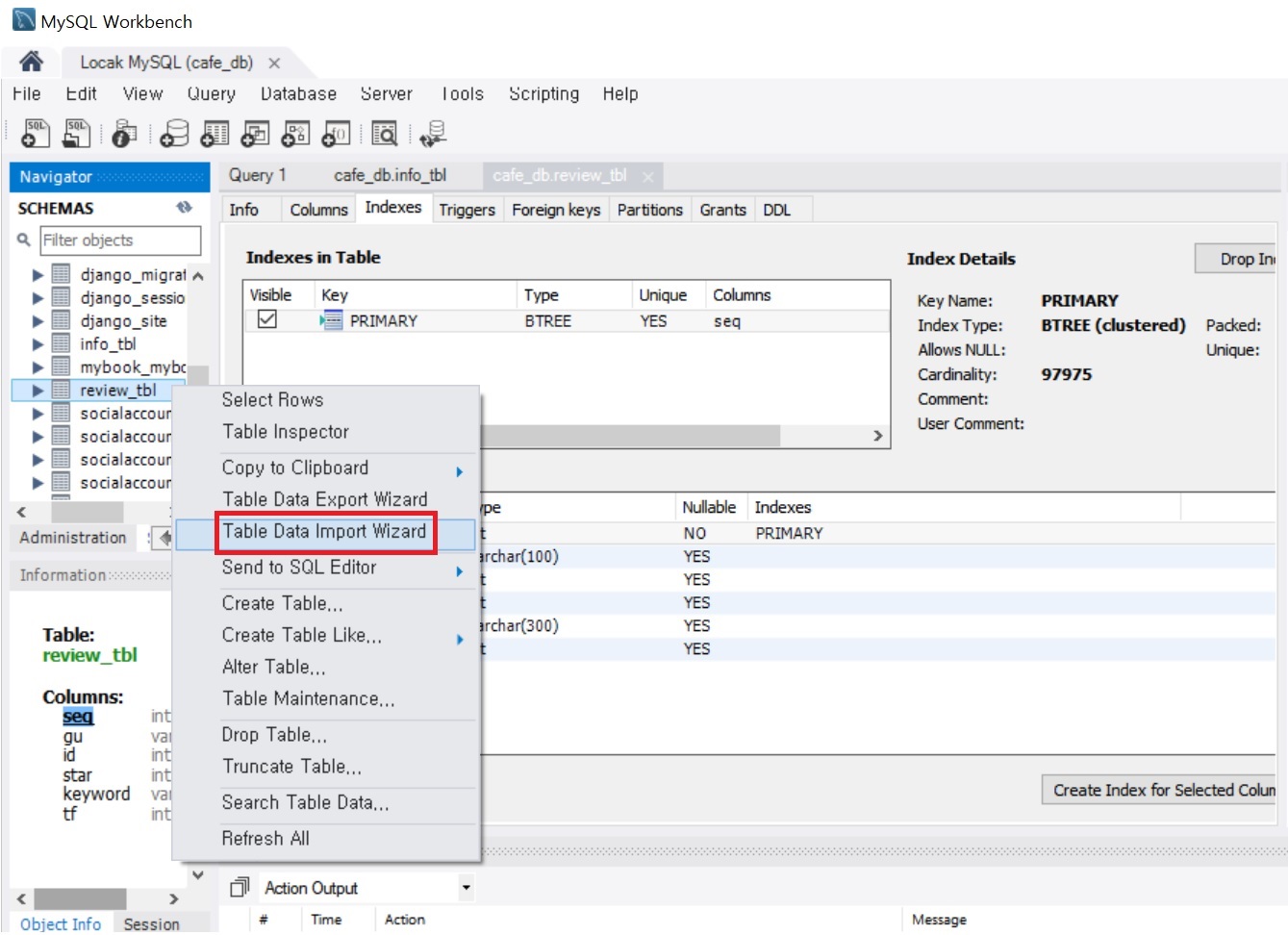
Task: Refresh the SCHEMAS list icon
Action: coord(184,208)
